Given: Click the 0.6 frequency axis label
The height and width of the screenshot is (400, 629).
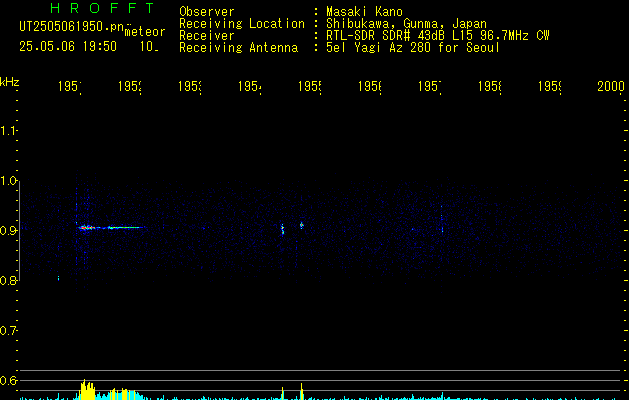Looking at the screenshot, I should (x=8, y=380).
